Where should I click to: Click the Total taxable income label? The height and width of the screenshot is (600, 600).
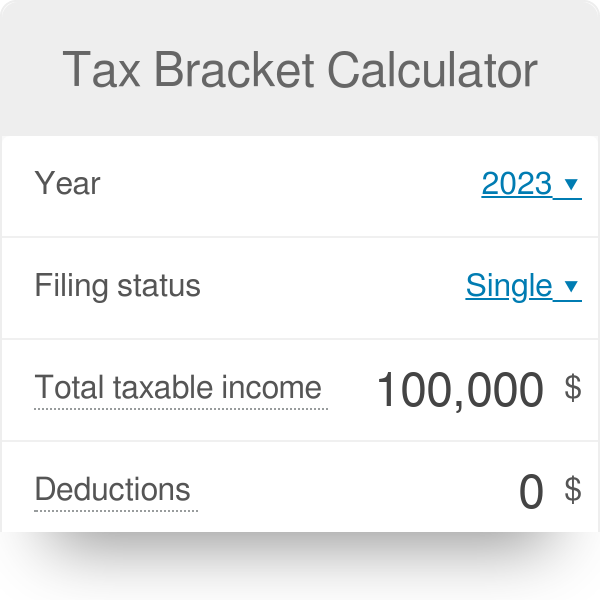pos(178,388)
